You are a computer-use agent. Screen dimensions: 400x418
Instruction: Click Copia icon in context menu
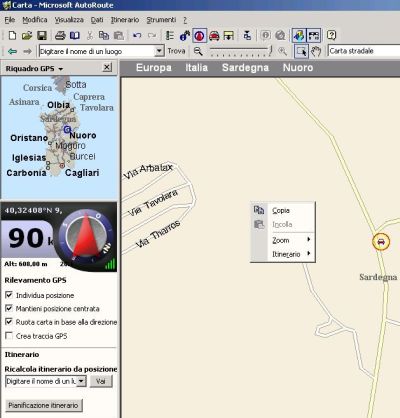[x=259, y=210]
